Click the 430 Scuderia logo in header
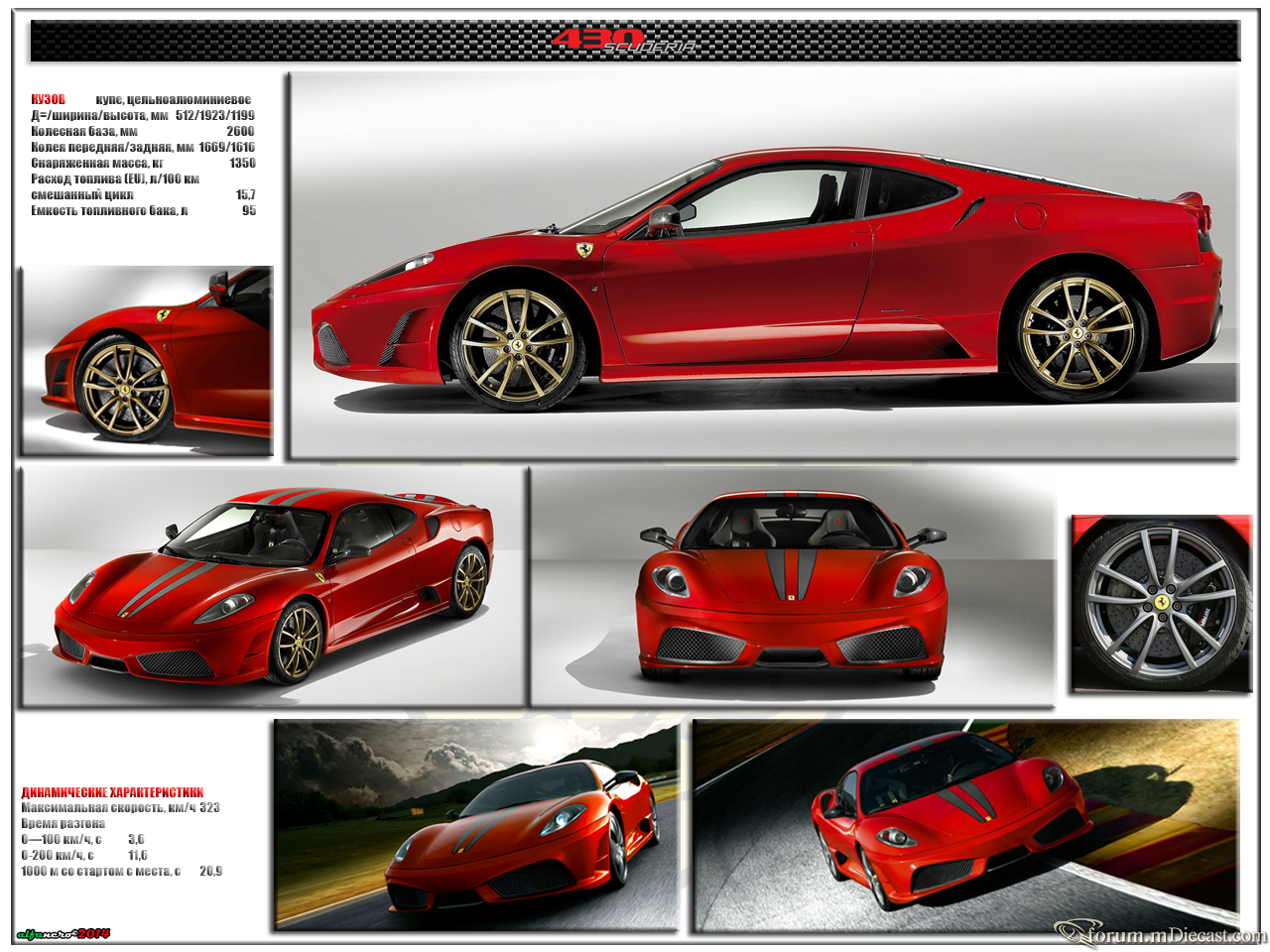The height and width of the screenshot is (952, 1270). coord(623,41)
